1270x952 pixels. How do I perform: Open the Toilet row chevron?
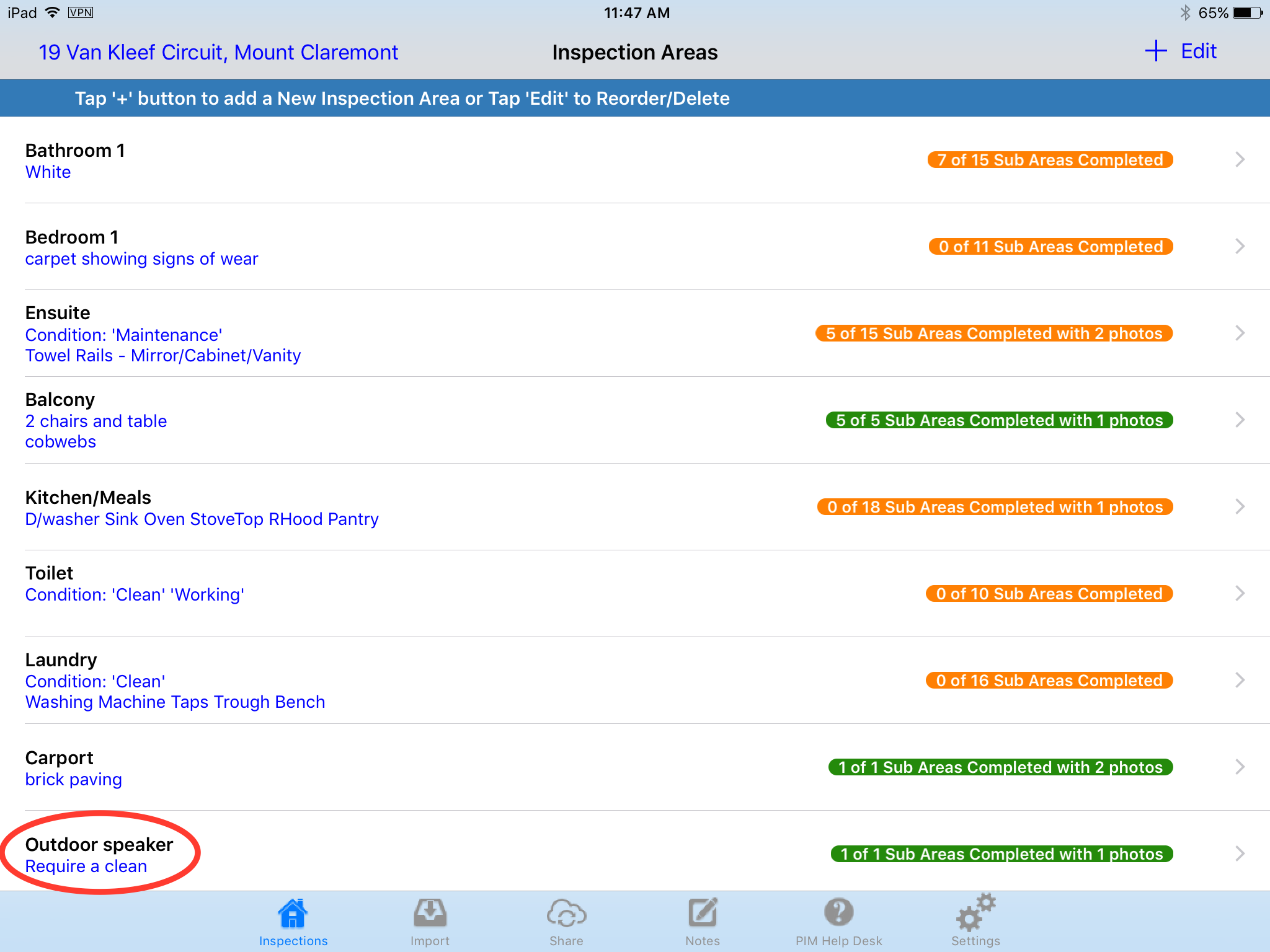tap(1240, 594)
